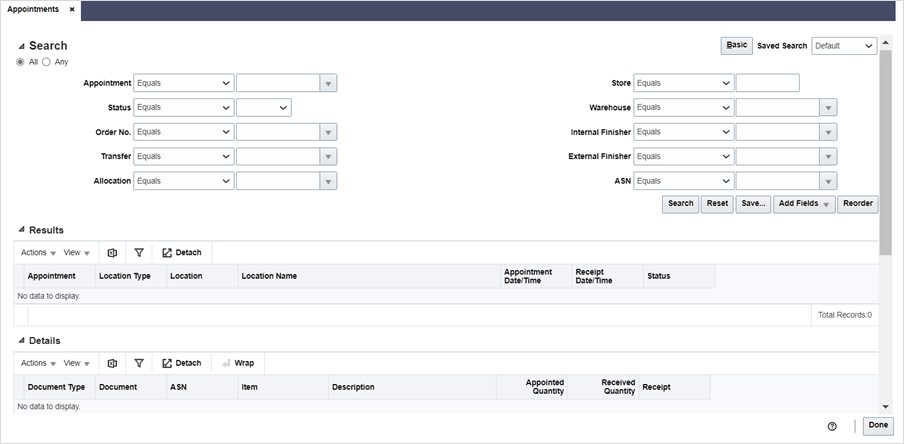
Task: Click the filter funnel icon in Results toolbar
Action: pos(139,253)
